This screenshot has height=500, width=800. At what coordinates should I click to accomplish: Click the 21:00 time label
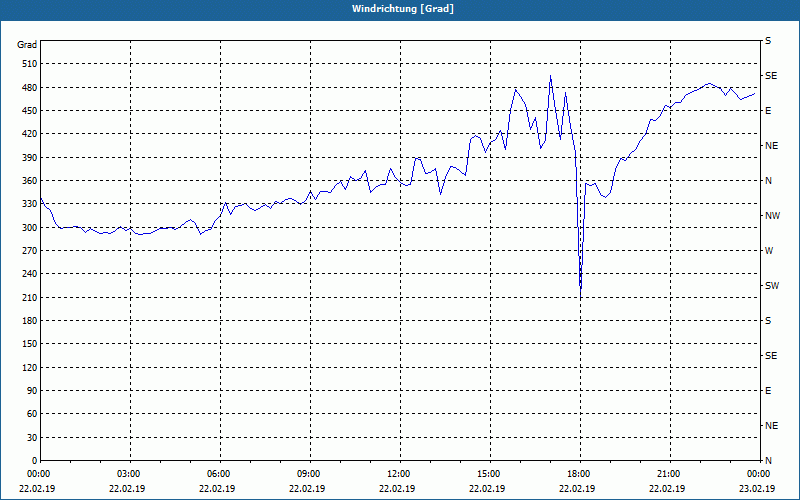tap(669, 474)
